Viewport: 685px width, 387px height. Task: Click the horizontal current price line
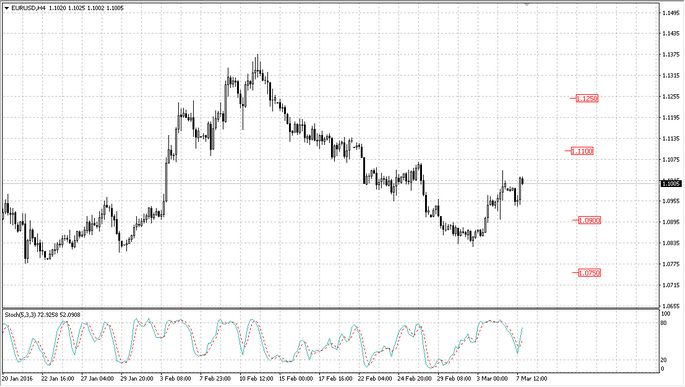(331, 183)
